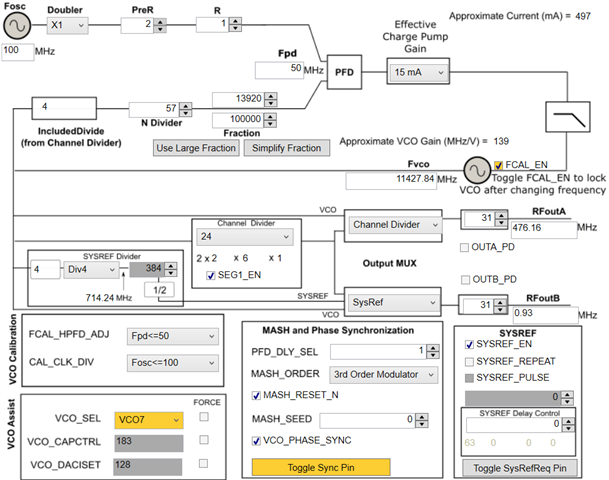Increase the MASH_SEED value
The width and height of the screenshot is (609, 480).
[422, 417]
